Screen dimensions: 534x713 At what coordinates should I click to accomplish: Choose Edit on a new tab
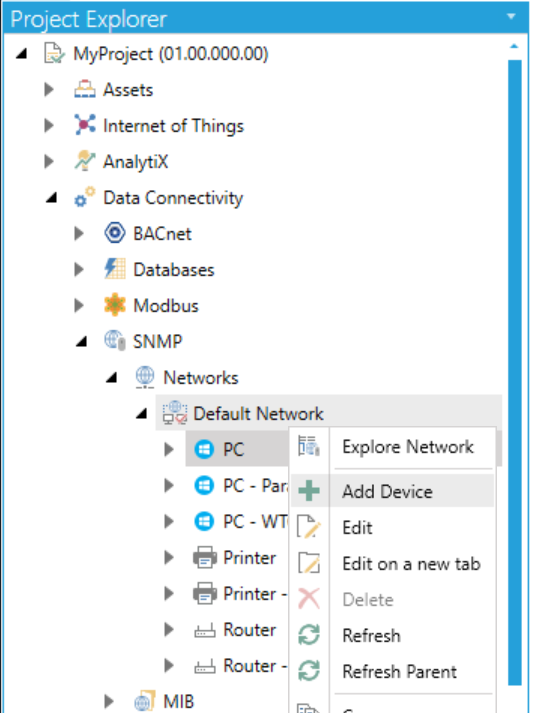click(x=411, y=564)
